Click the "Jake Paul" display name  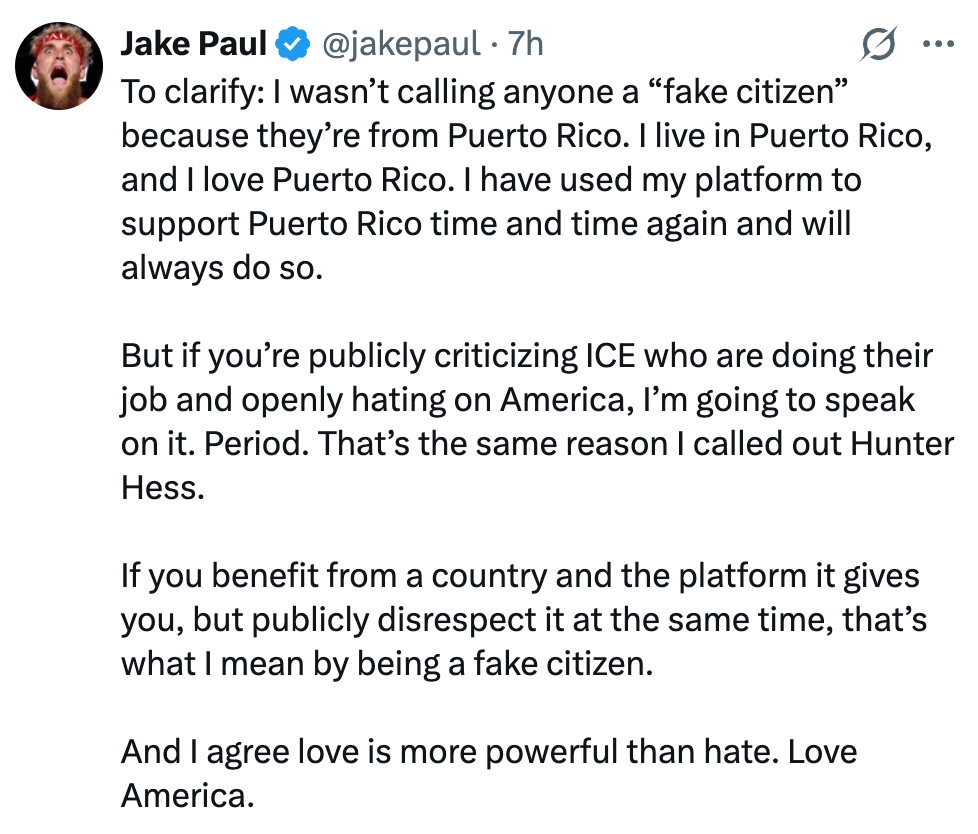(x=195, y=45)
